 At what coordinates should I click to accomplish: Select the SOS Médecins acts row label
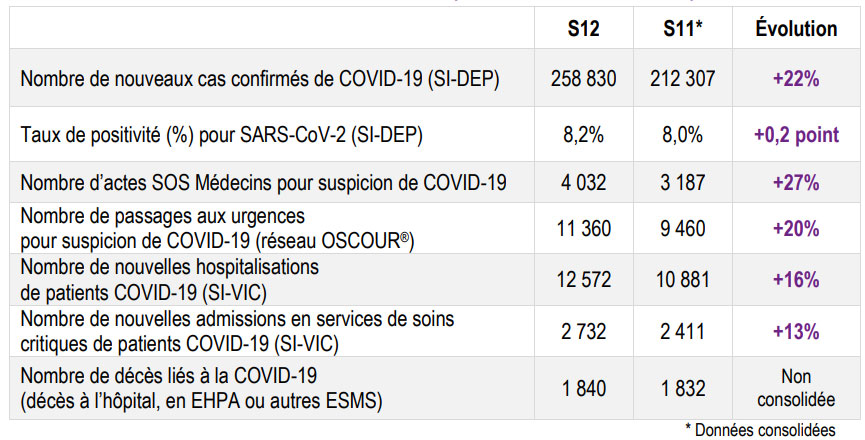coord(263,183)
